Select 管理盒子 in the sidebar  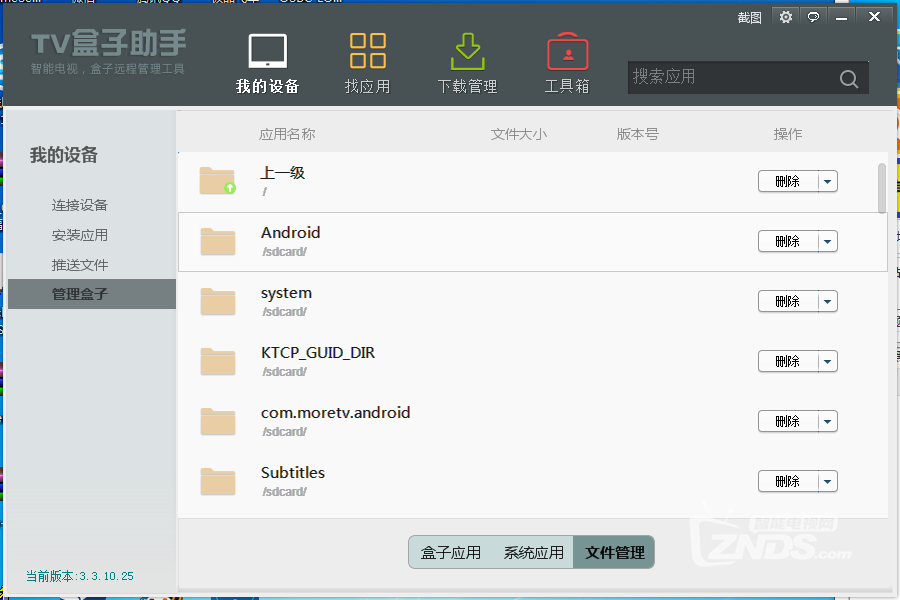[92, 294]
